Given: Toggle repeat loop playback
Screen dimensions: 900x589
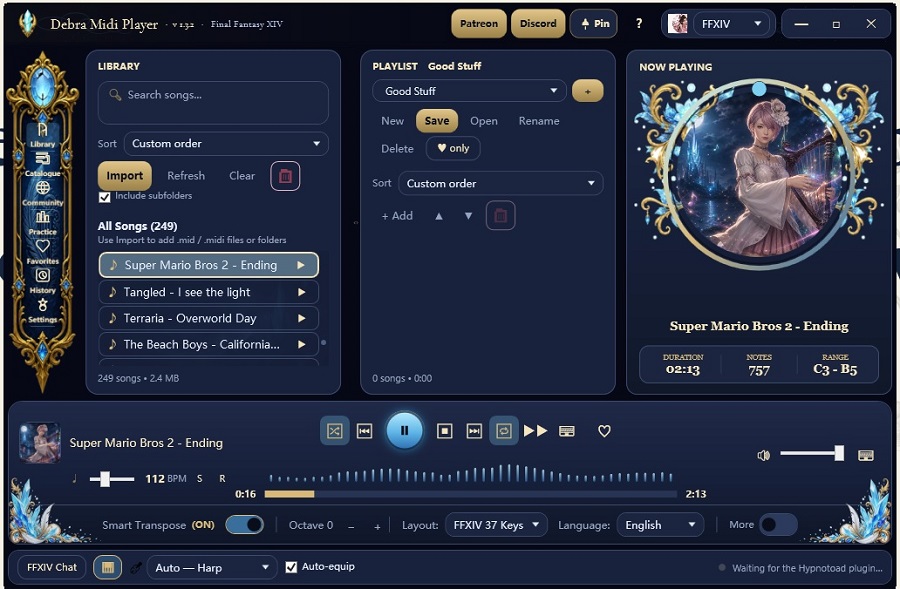Looking at the screenshot, I should click(504, 431).
